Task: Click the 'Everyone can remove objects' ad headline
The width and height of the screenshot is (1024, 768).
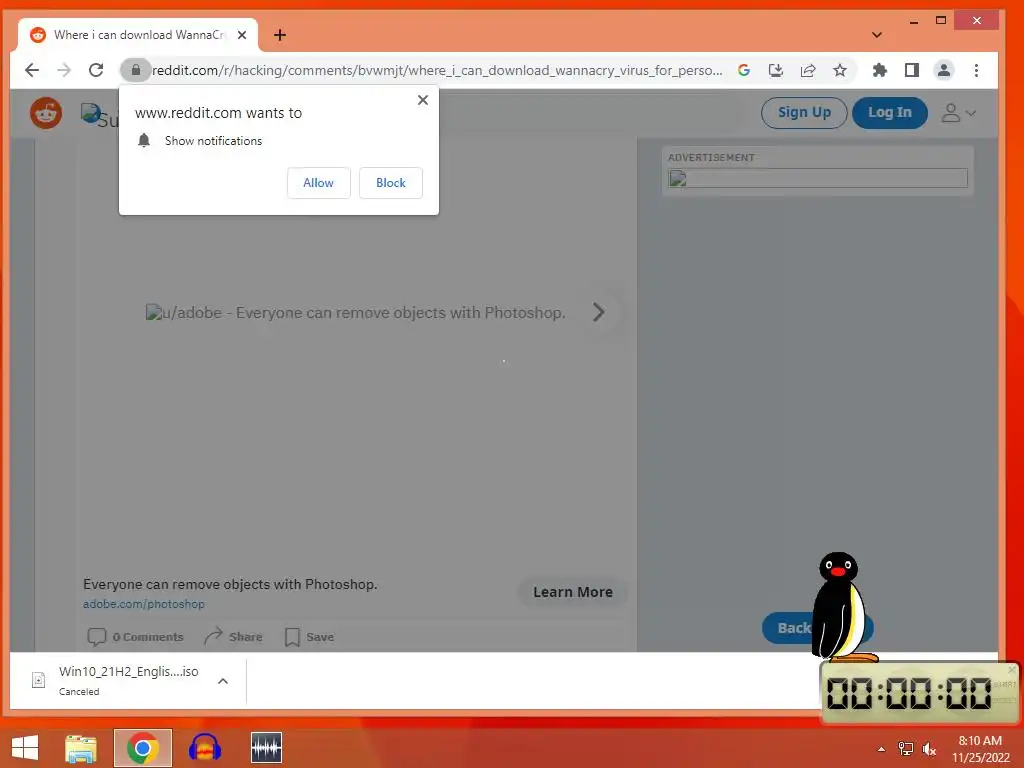Action: tap(230, 584)
